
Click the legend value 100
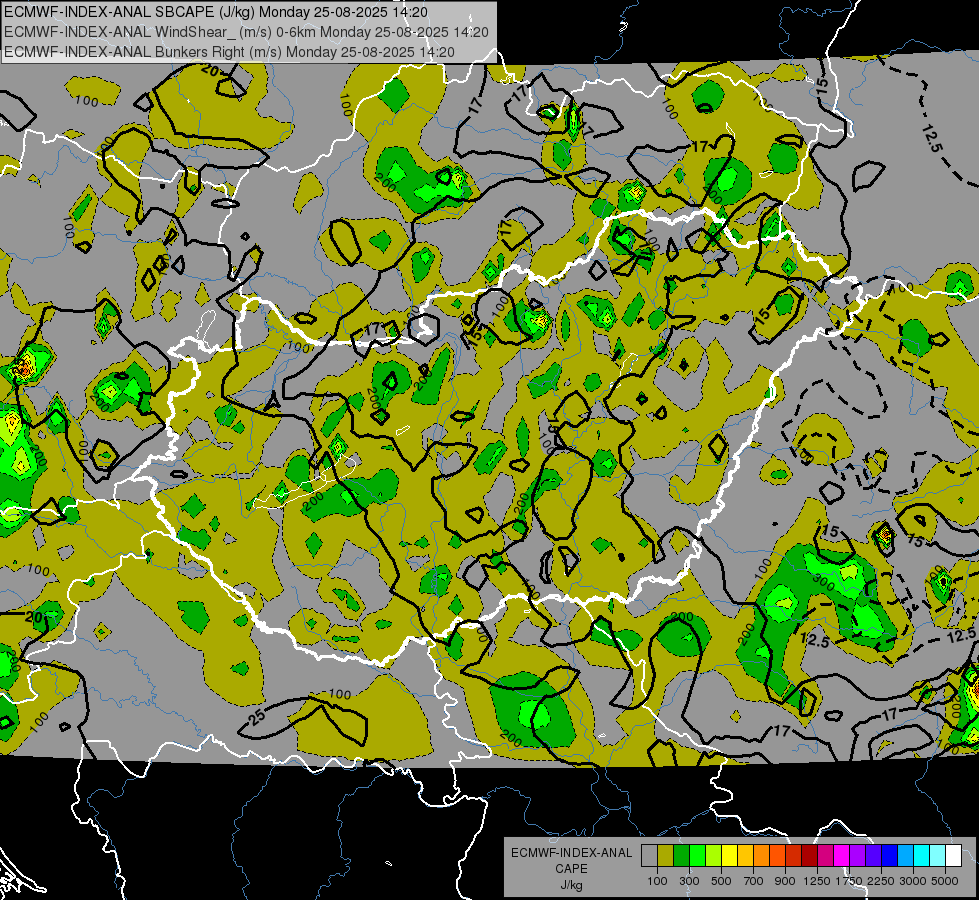pos(657,881)
